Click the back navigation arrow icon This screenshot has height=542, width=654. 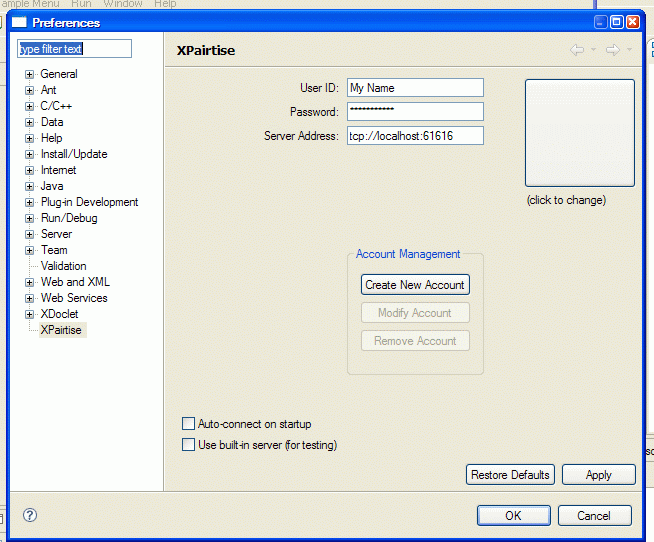click(x=576, y=50)
